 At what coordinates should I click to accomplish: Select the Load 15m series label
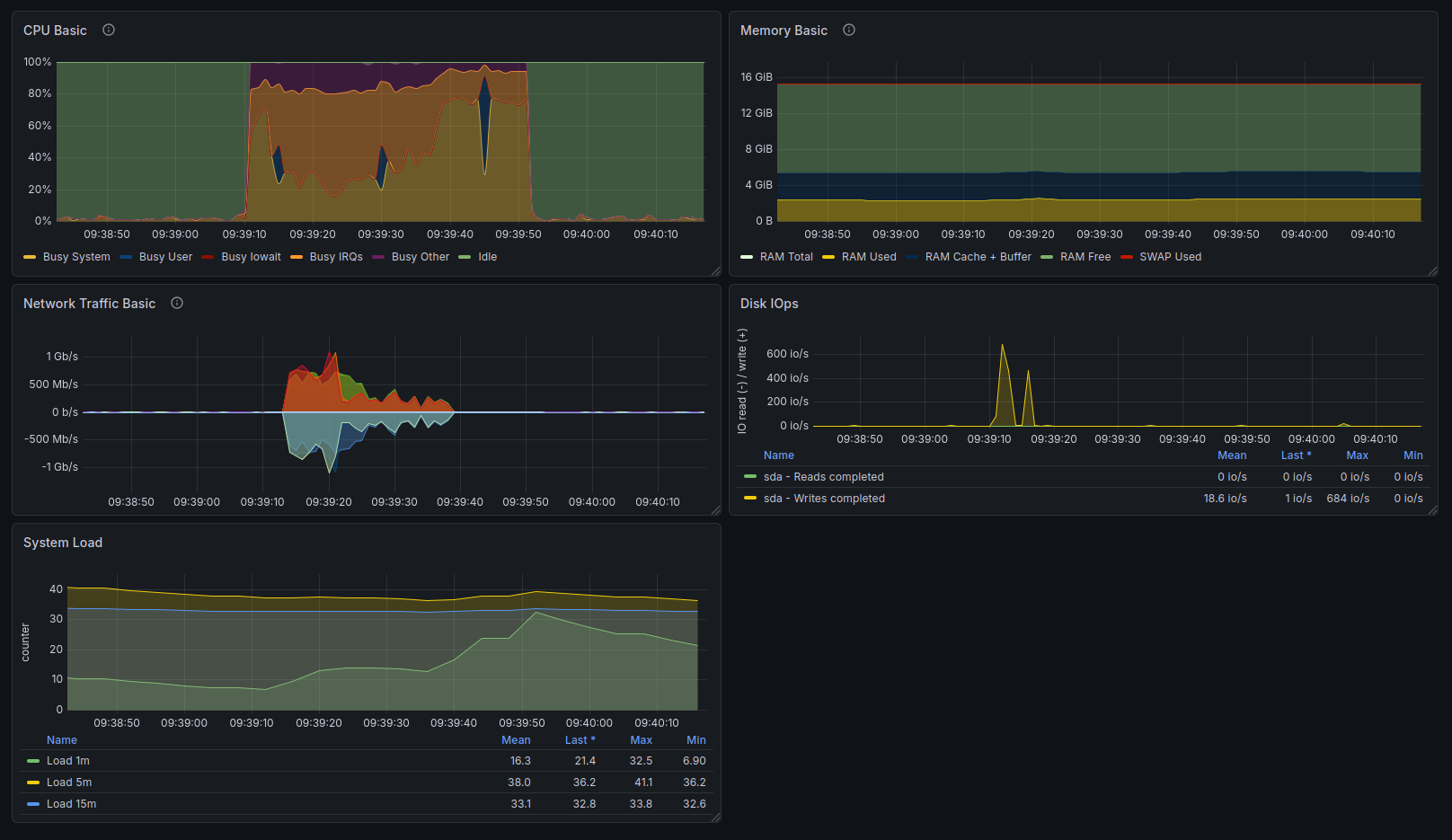[x=71, y=804]
